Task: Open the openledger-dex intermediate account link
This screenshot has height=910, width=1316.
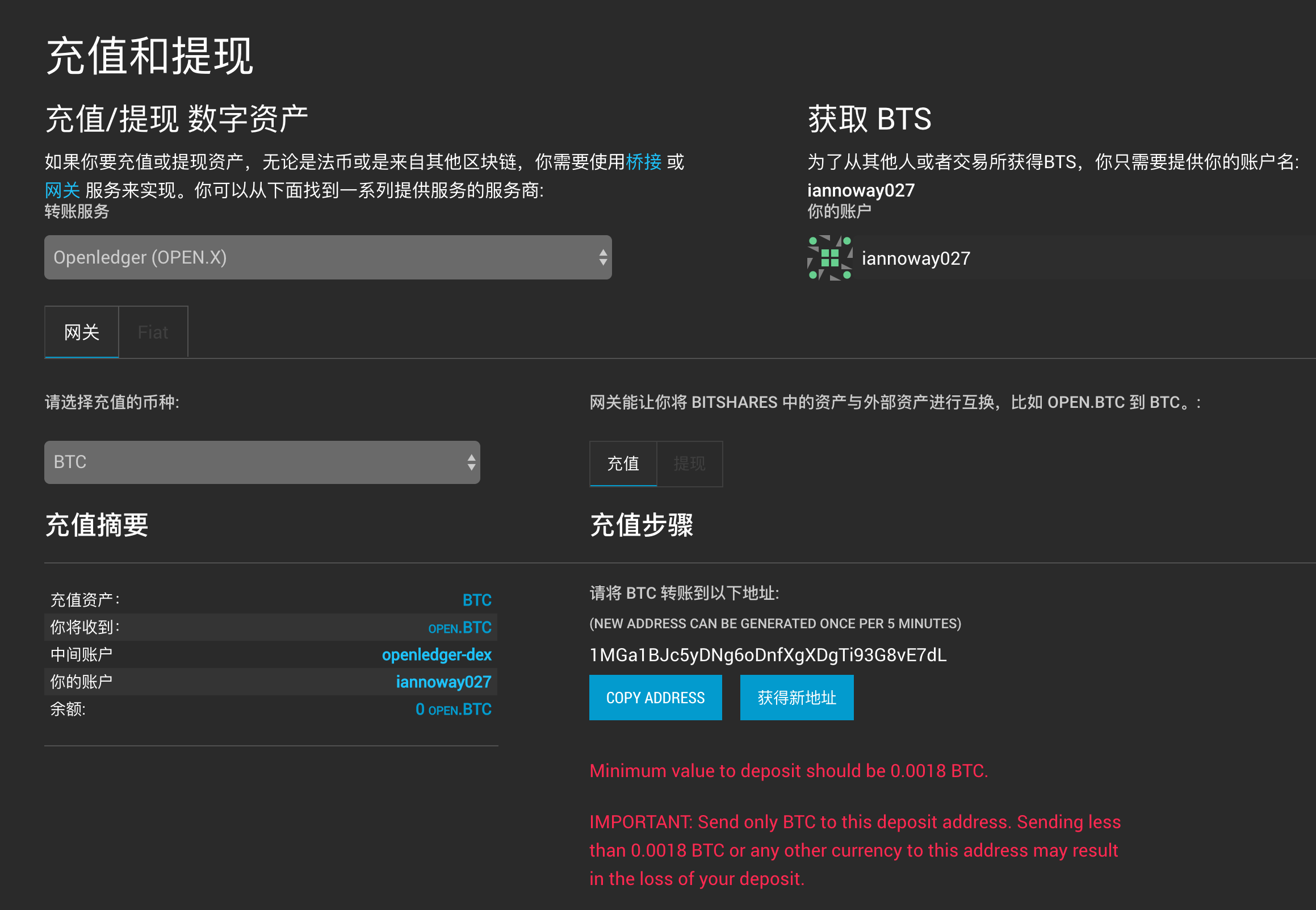Action: click(437, 655)
